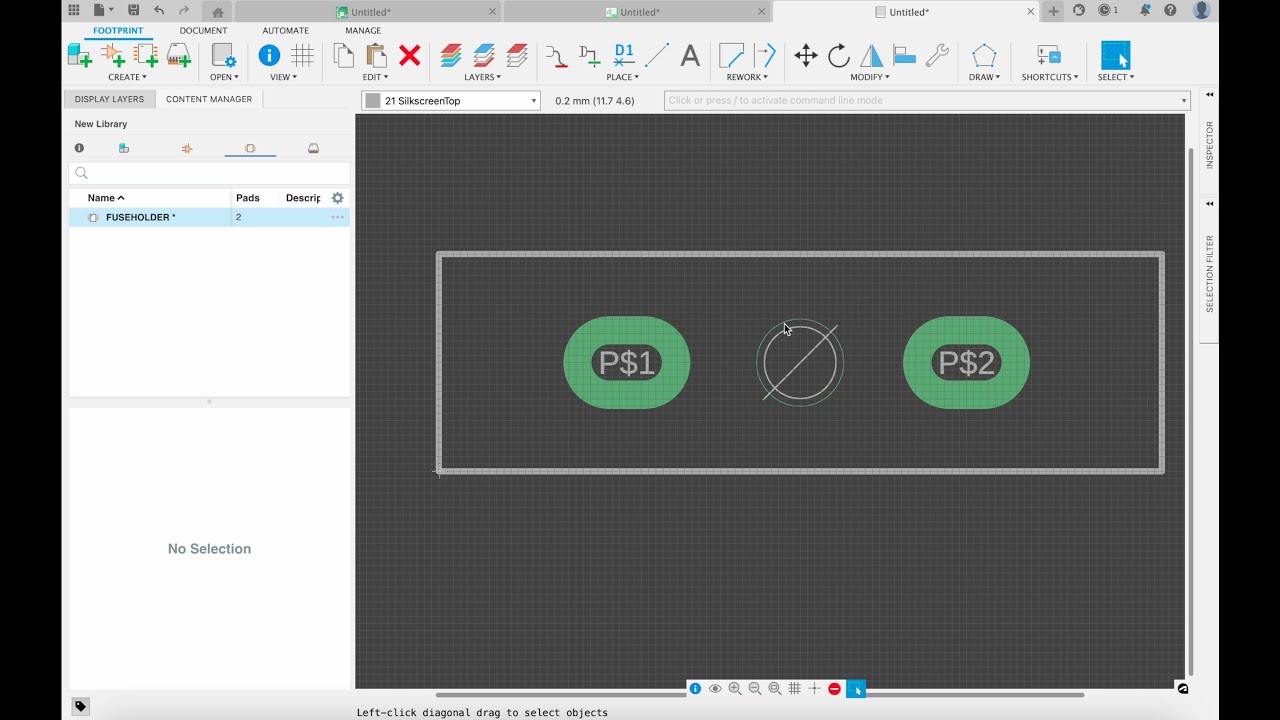Open the library settings book icon
This screenshot has height=720, width=1280.
pos(224,56)
